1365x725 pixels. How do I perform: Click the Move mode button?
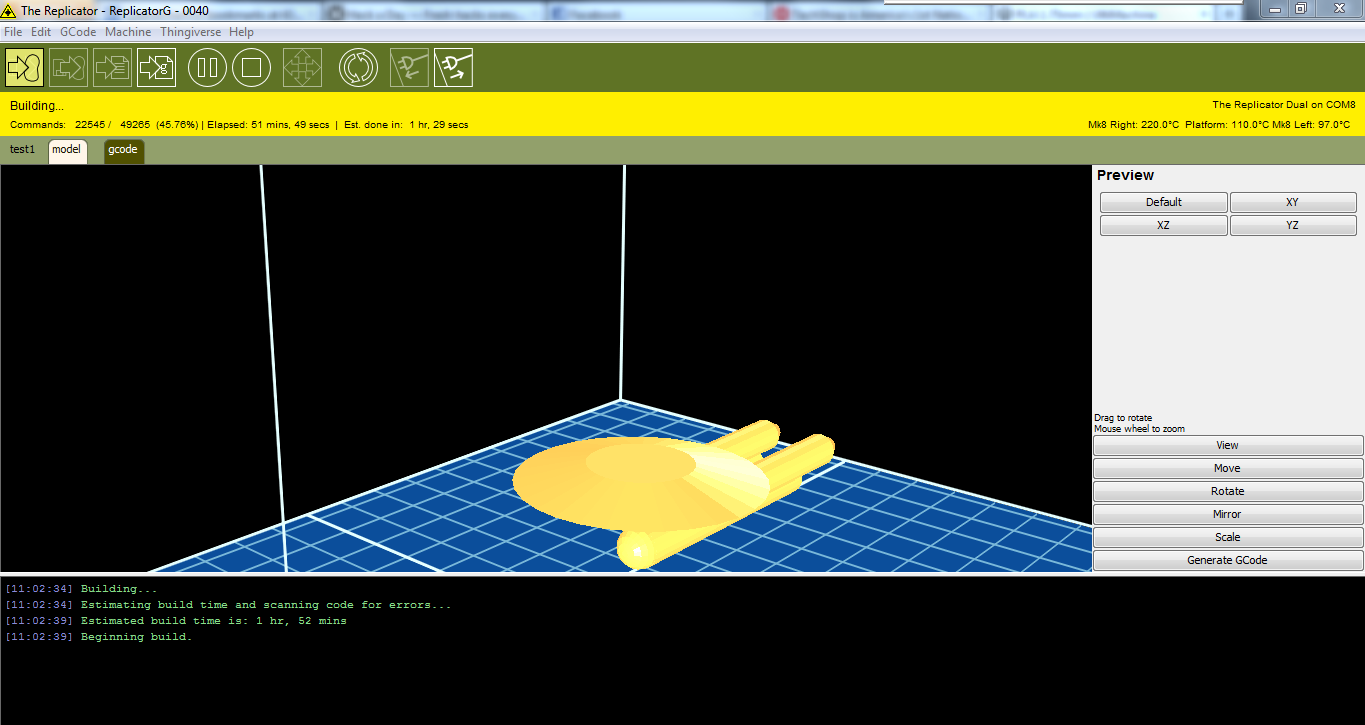tap(1228, 468)
